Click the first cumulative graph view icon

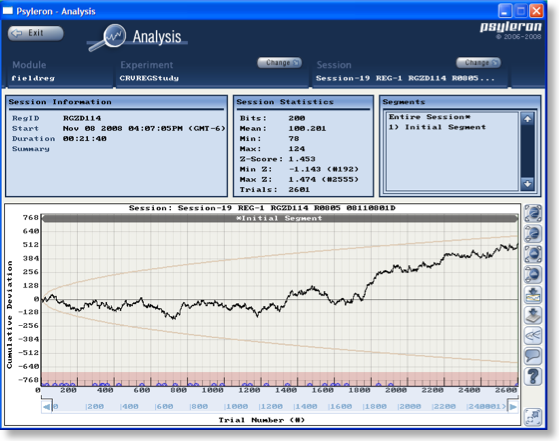533,213
